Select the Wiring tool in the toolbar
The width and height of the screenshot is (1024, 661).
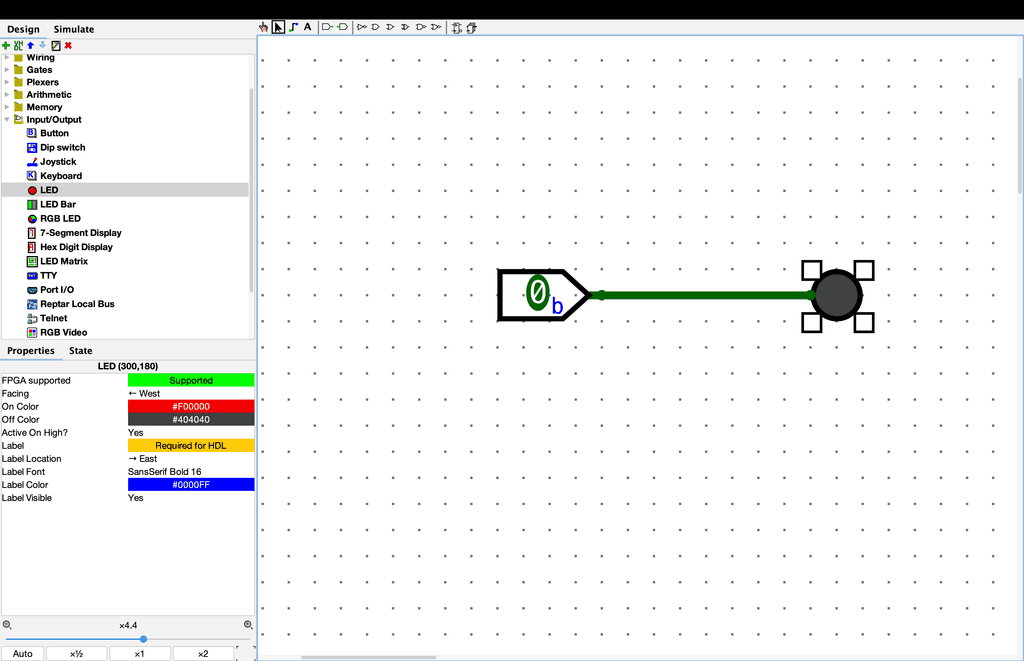click(x=293, y=27)
